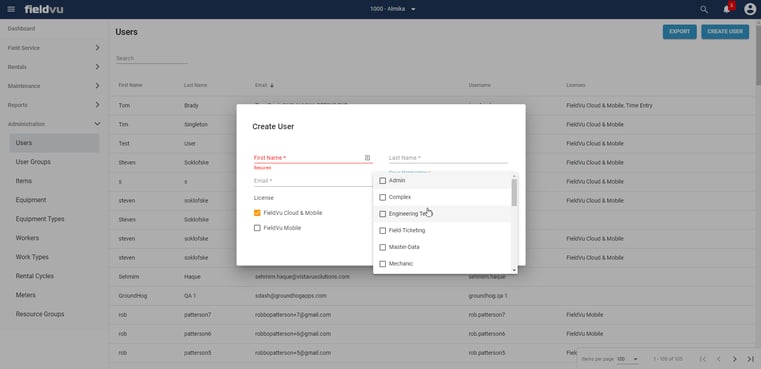Open the 1000 - Almika company dropdown
761x369 pixels.
coord(393,9)
